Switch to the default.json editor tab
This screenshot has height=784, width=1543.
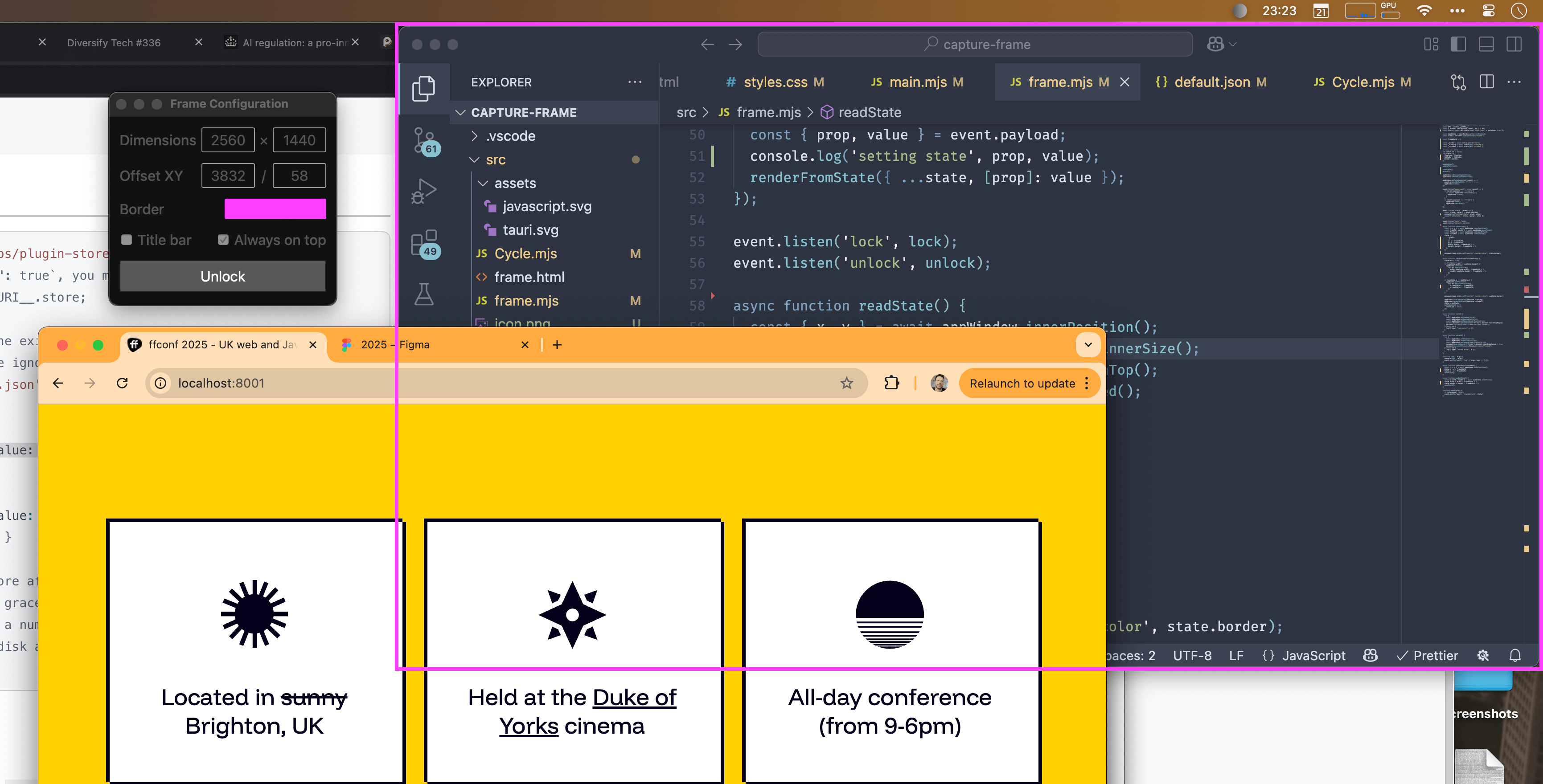(x=1212, y=82)
